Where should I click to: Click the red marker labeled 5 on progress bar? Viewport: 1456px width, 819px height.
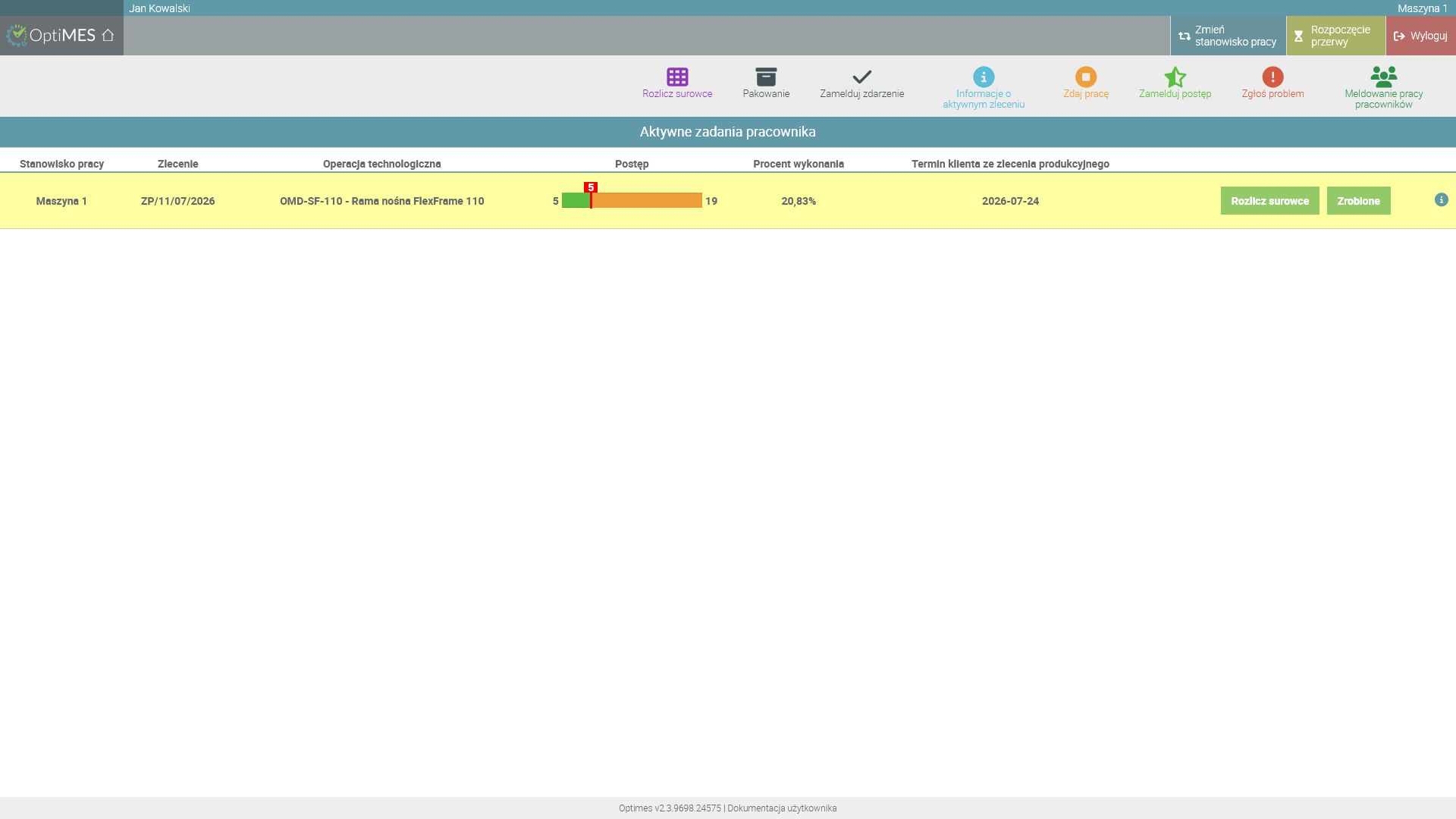[591, 187]
